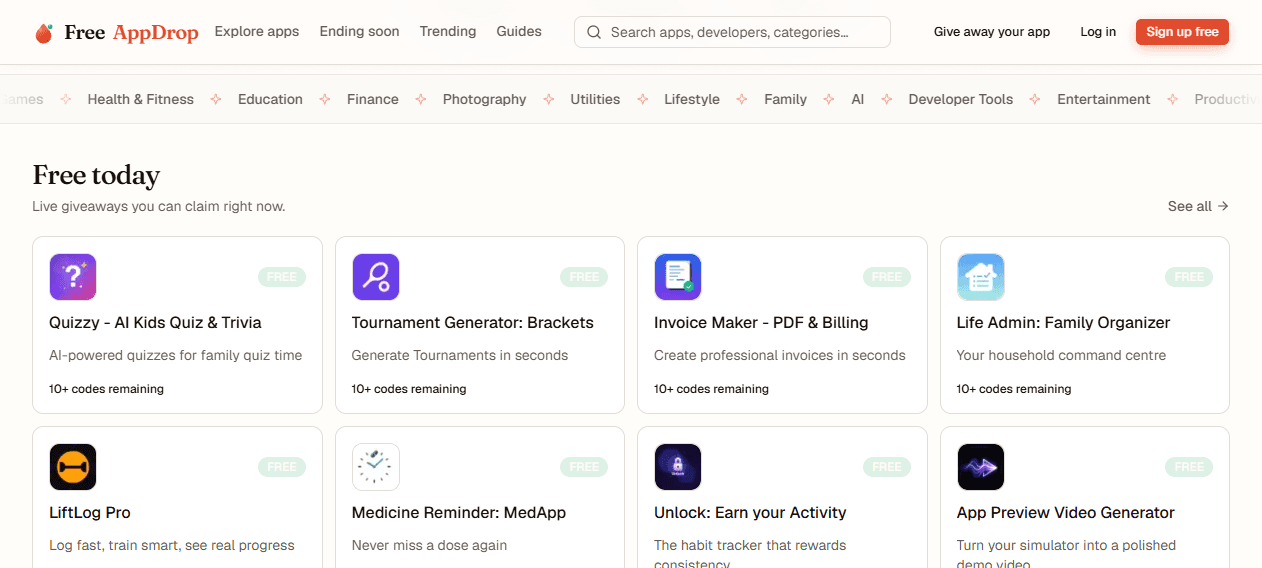Open the Invoice Maker app icon
This screenshot has height=568, width=1262.
pos(678,277)
